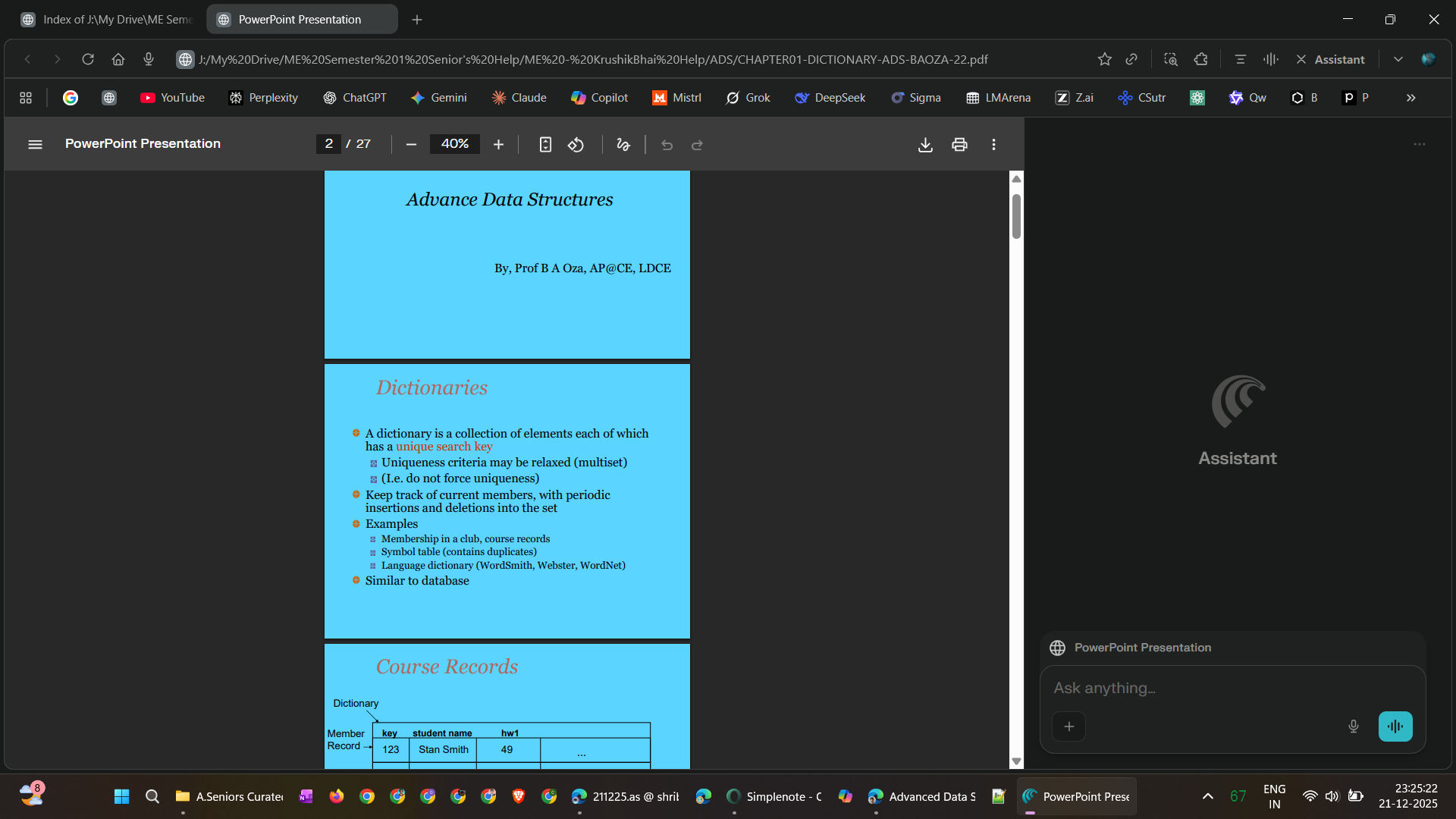The width and height of the screenshot is (1456, 819).
Task: Open Windows taskbar search
Action: [x=152, y=796]
